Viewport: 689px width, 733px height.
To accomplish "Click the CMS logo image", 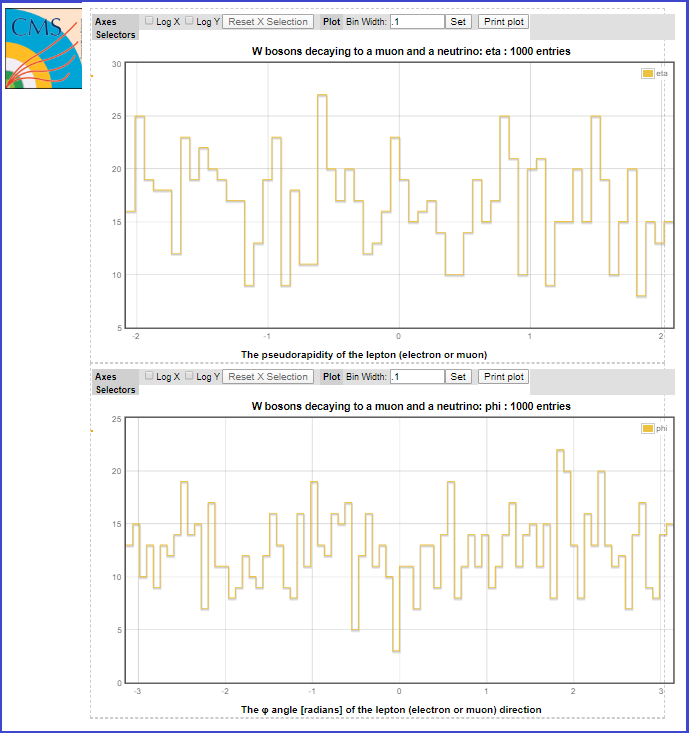I will click(x=43, y=48).
